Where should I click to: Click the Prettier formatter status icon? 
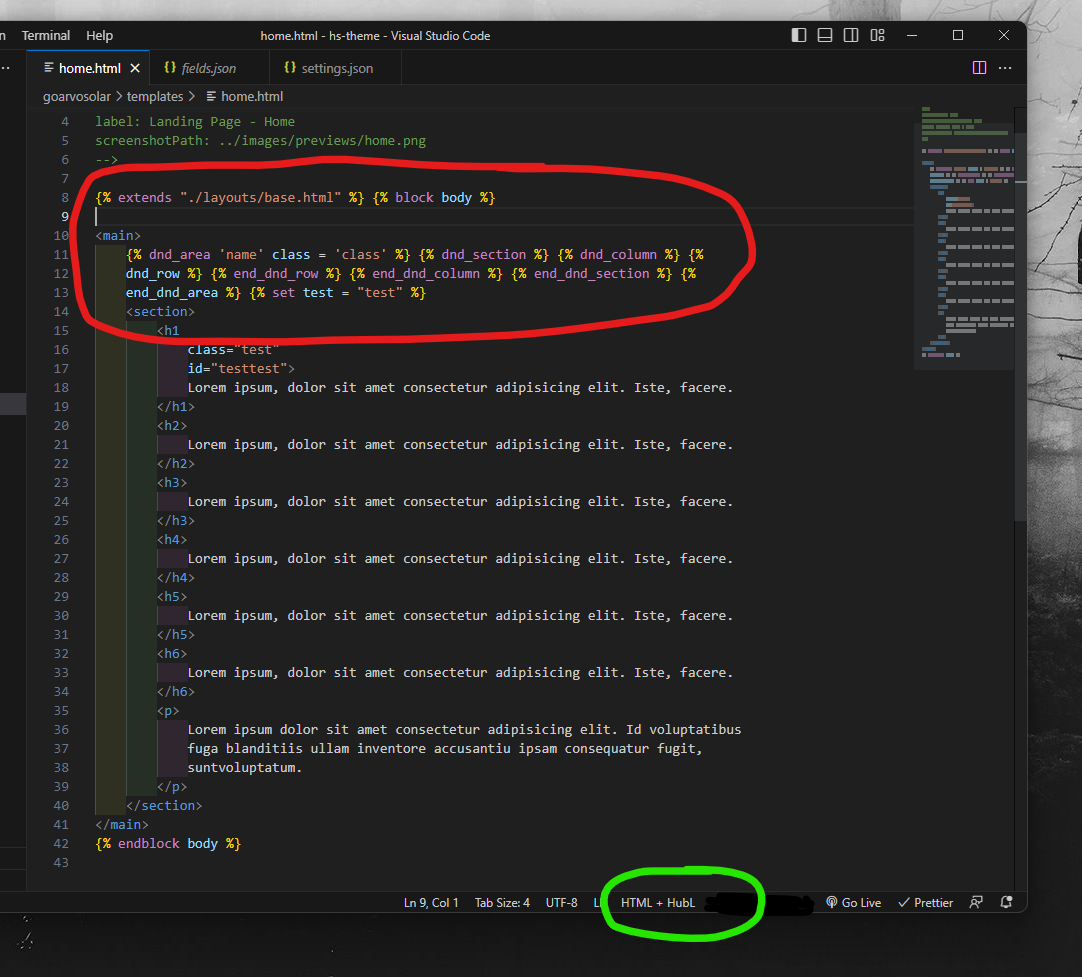coord(924,902)
